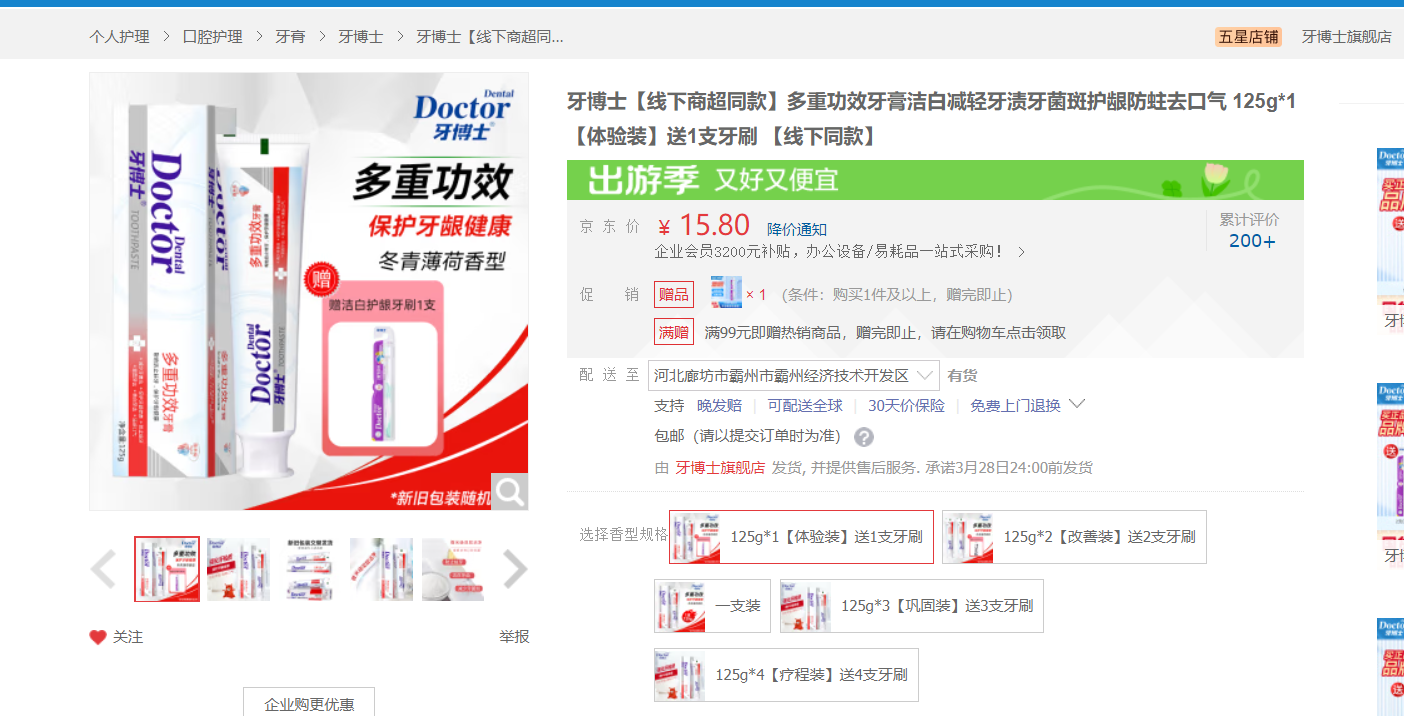The image size is (1404, 716).
Task: Select the second product thumbnail image
Action: click(x=239, y=569)
